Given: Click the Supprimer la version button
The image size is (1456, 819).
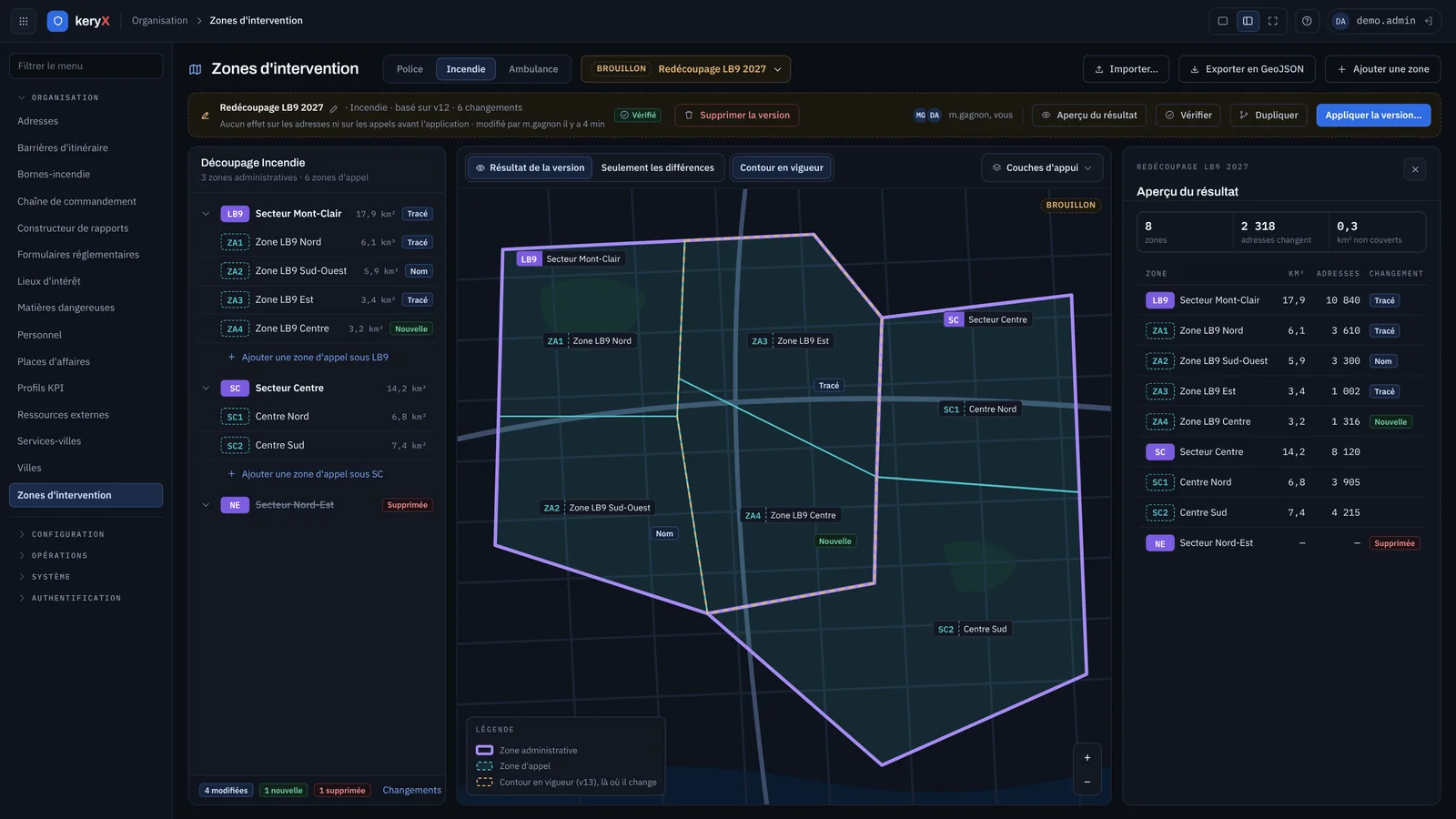Looking at the screenshot, I should [737, 116].
